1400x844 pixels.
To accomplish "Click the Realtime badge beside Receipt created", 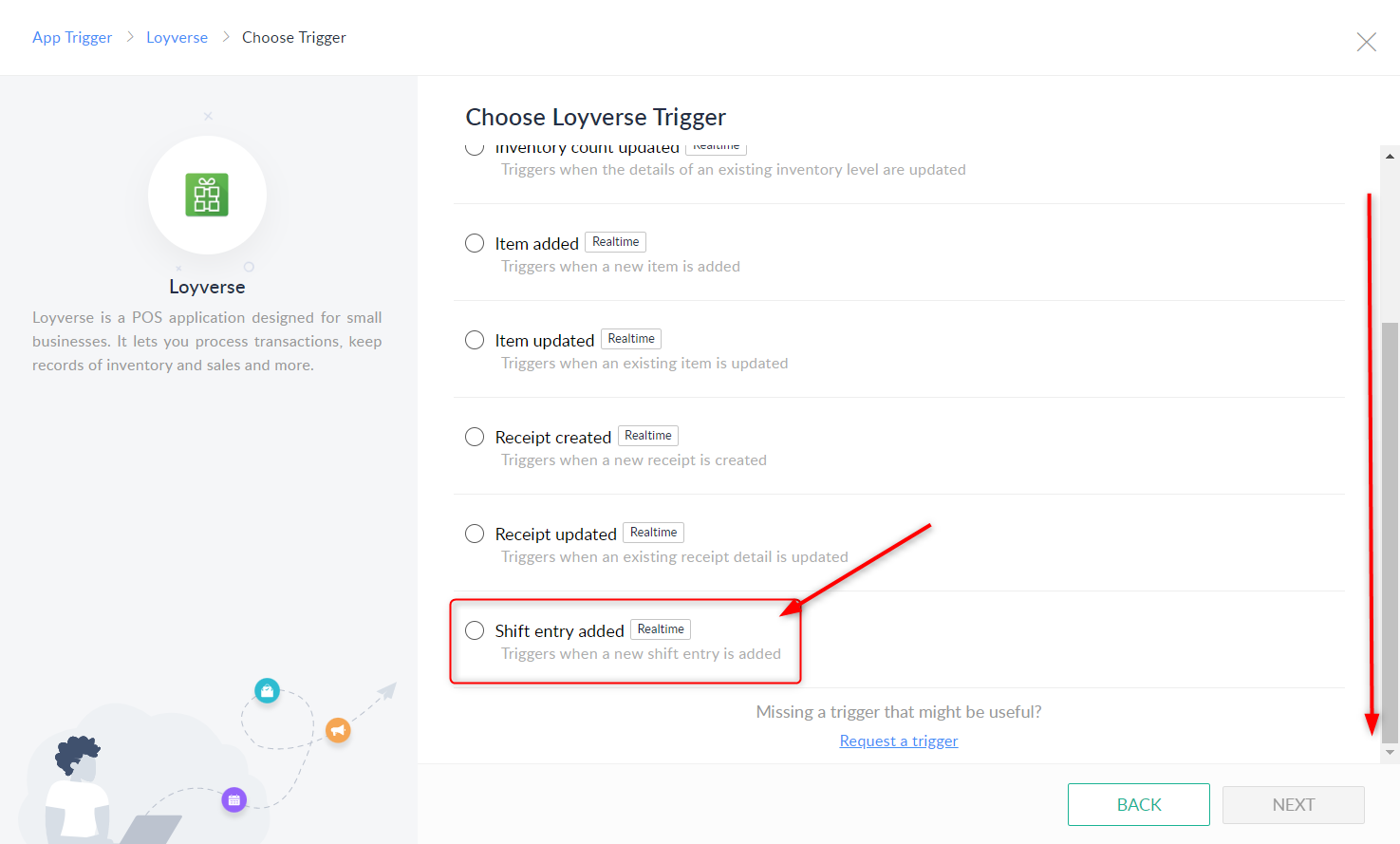I will tap(648, 436).
